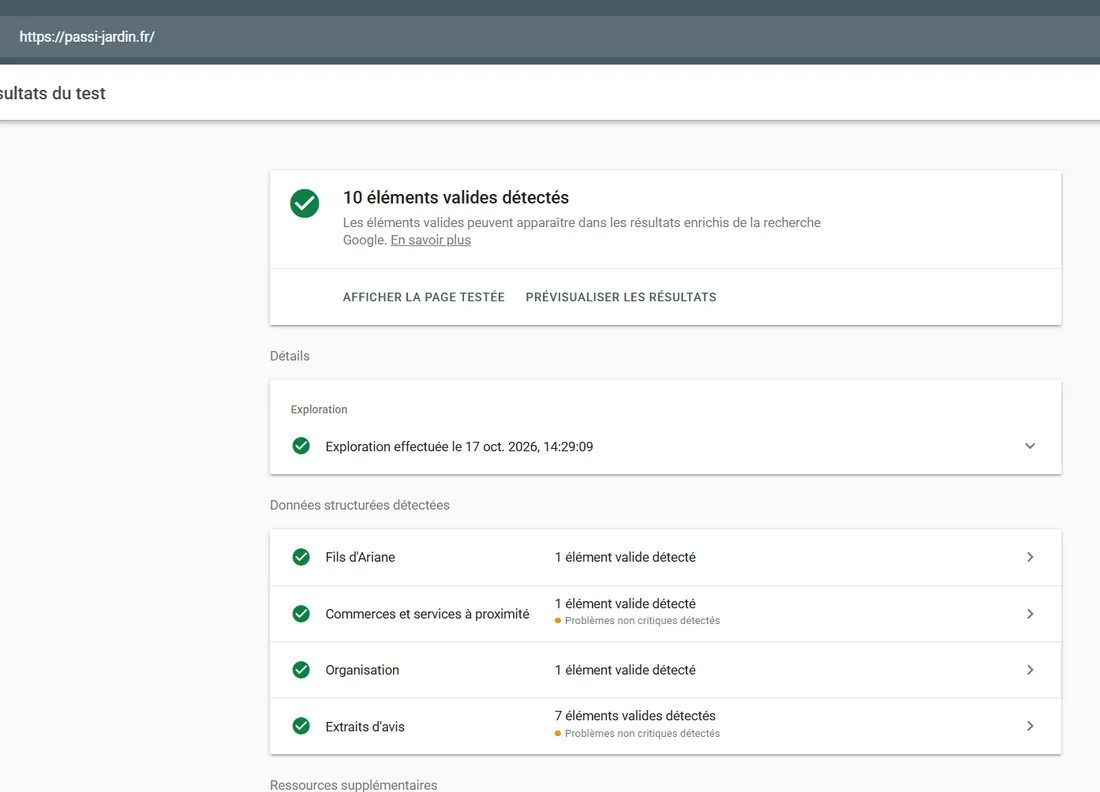
Task: Open the Organisation row arrow
Action: tap(1030, 670)
